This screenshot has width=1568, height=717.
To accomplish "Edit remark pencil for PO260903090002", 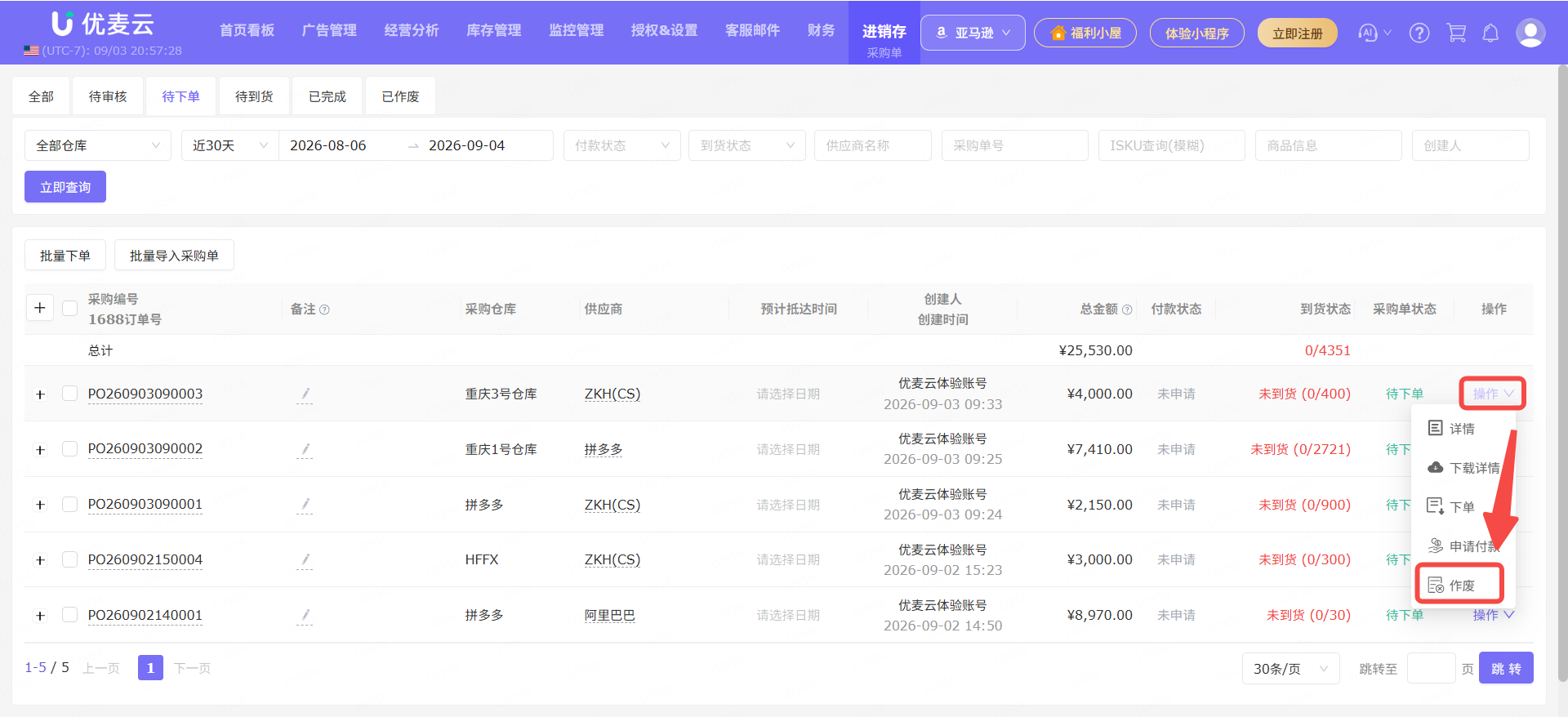I will 305,449.
